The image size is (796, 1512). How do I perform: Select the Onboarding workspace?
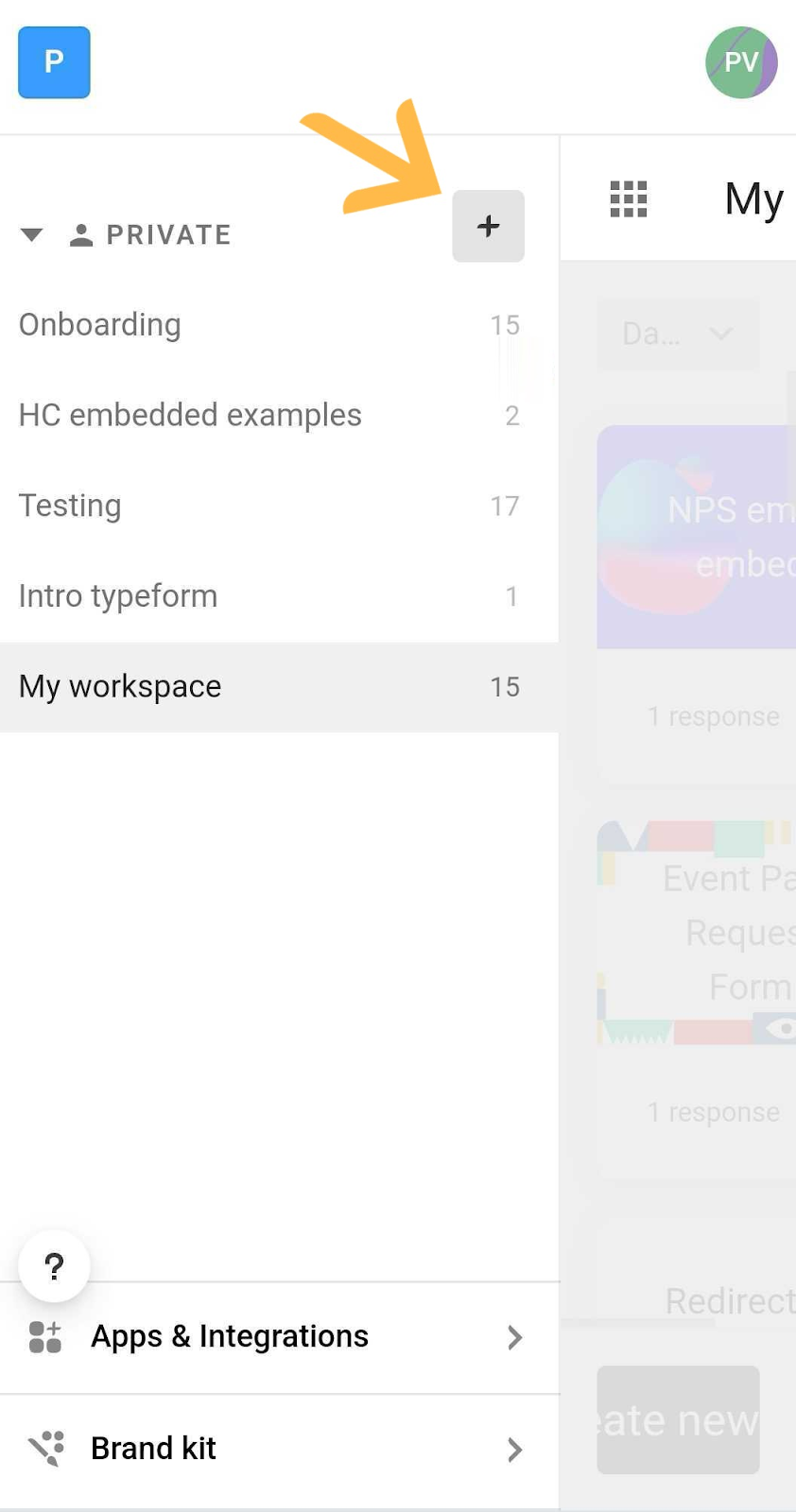coord(100,325)
